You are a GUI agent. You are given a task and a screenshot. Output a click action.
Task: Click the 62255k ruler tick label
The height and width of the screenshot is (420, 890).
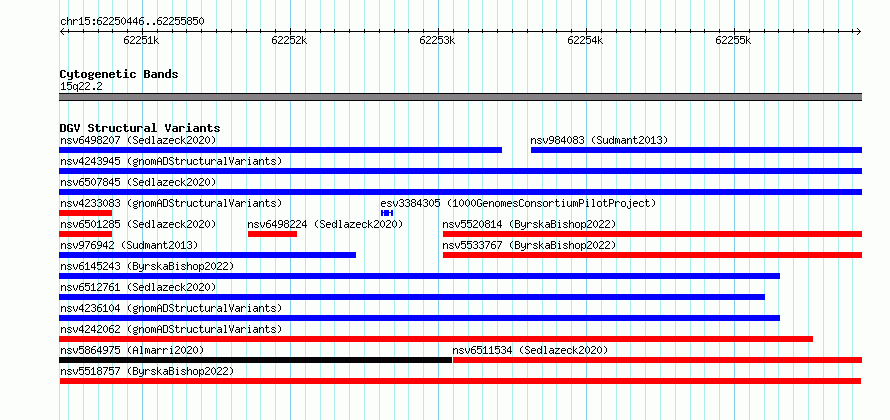tap(734, 40)
